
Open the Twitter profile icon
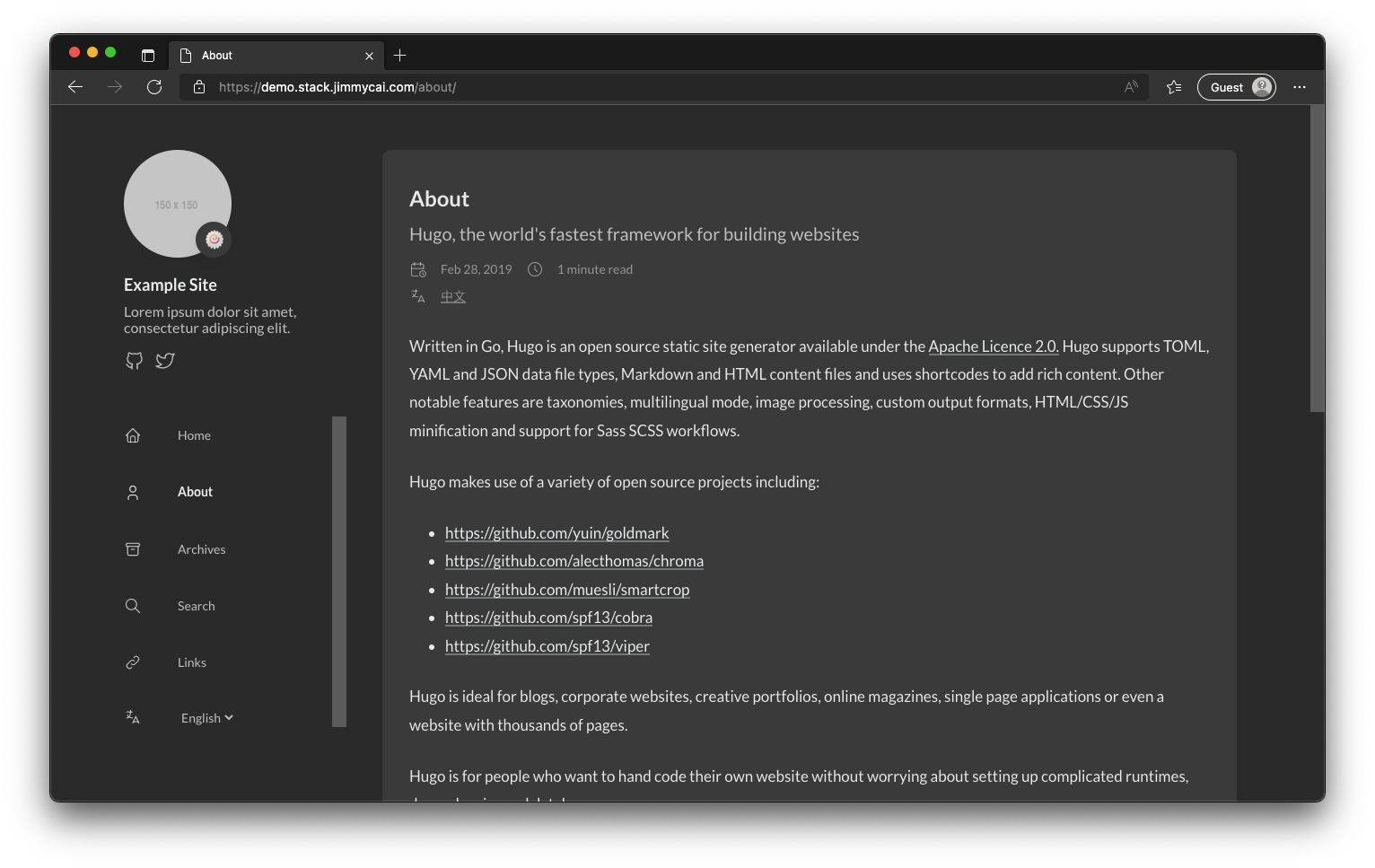point(165,360)
